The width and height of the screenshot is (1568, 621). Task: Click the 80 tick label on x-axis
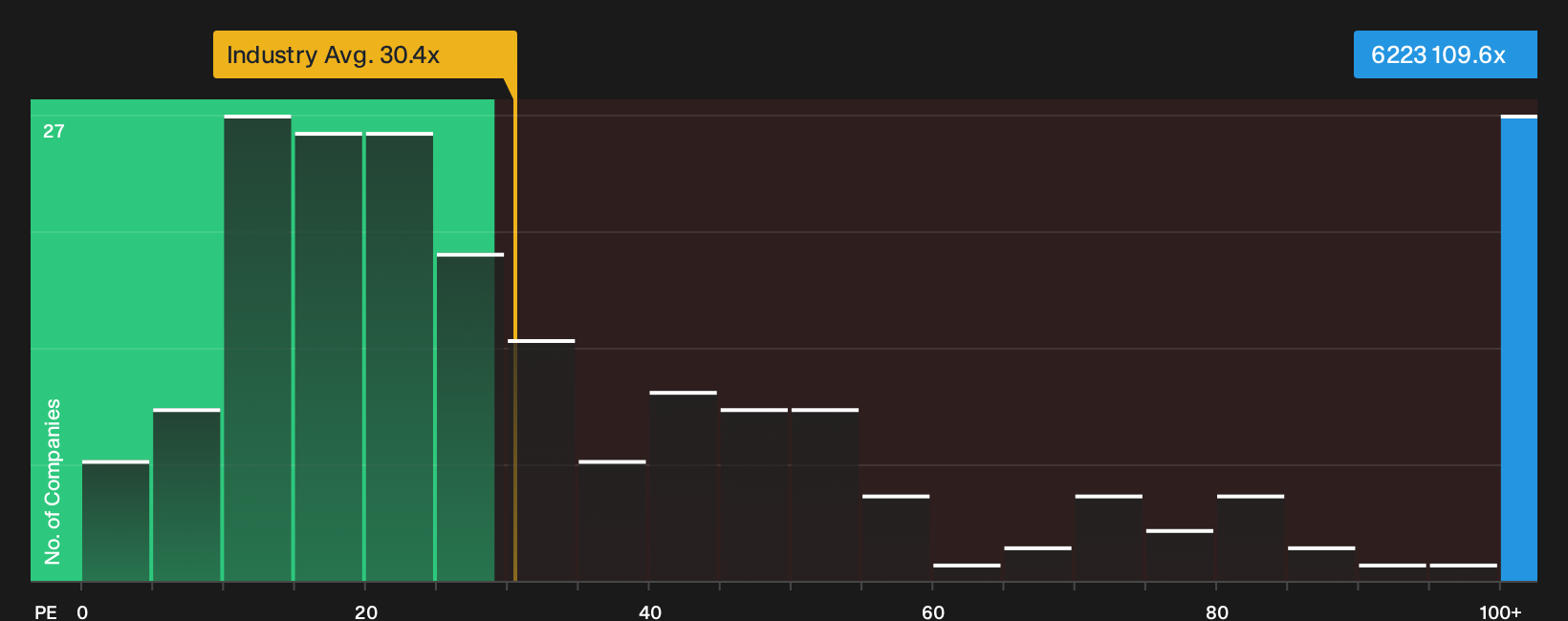1217,611
